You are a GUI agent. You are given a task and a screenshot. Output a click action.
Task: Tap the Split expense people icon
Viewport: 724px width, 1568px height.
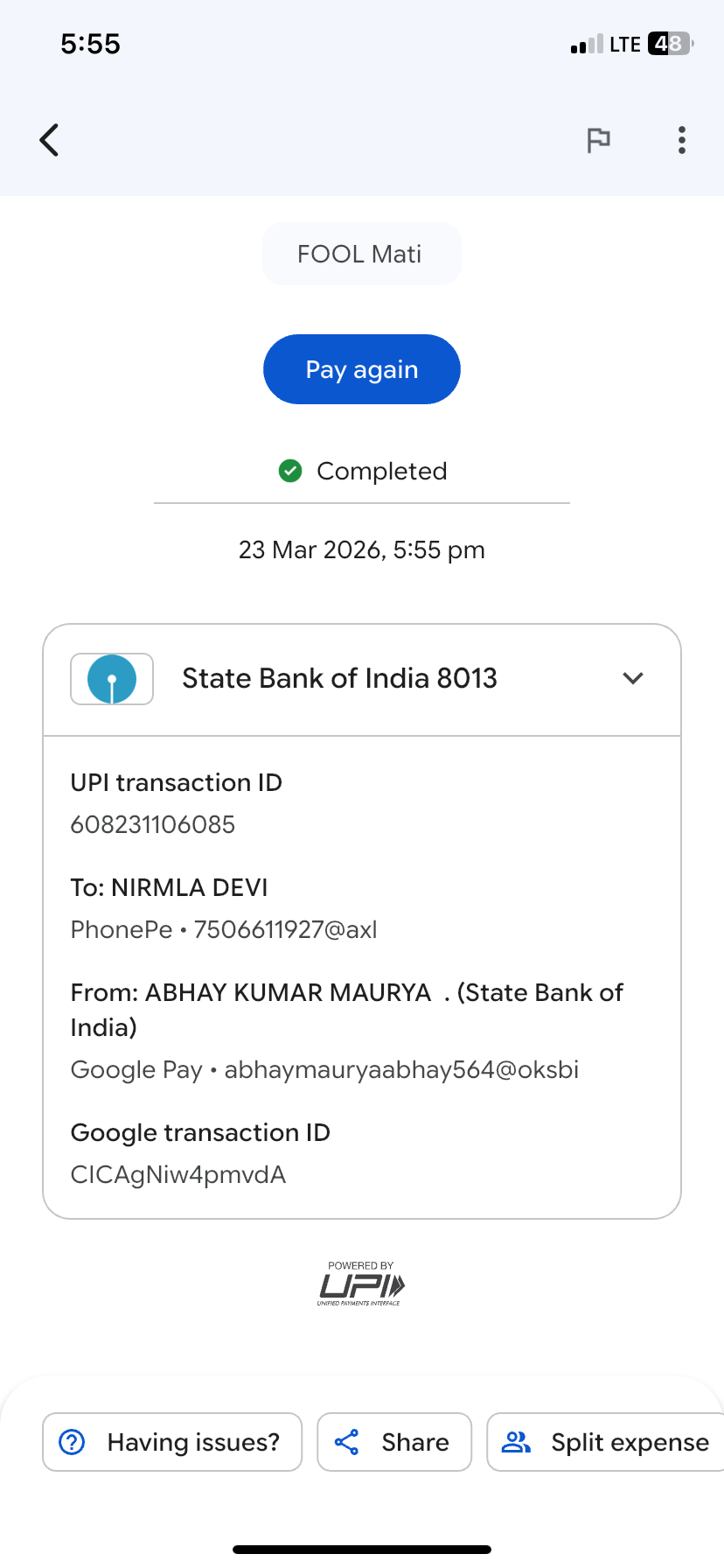point(516,1442)
